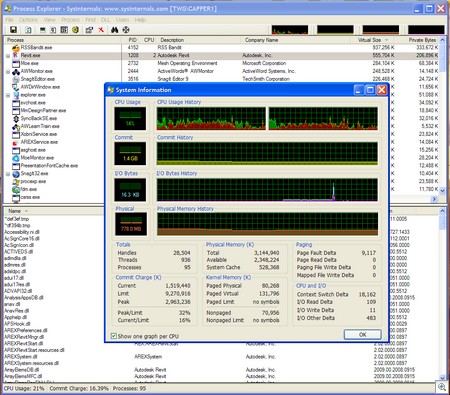Select AREXSystem.dll in the lower pane
The width and height of the screenshot is (450, 395).
point(20,357)
